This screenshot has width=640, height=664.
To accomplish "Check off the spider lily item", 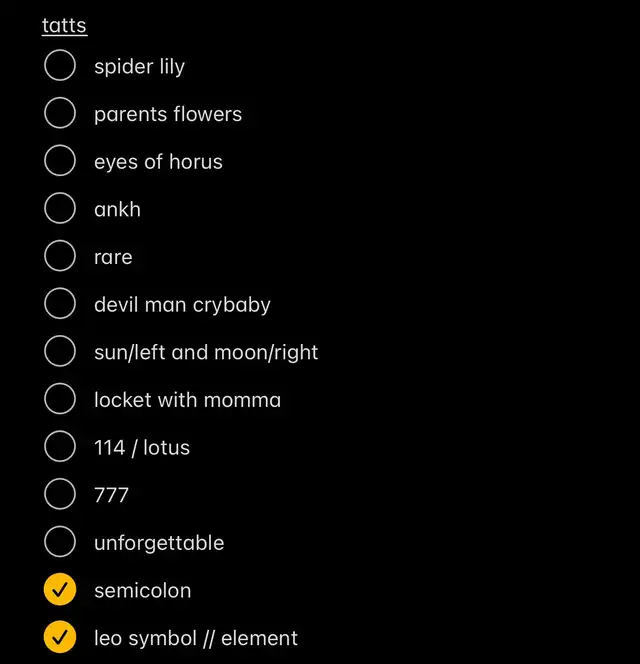I will (60, 65).
